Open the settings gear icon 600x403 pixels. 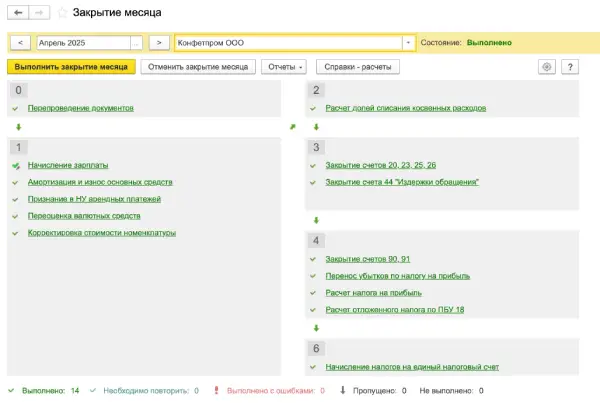(546, 67)
